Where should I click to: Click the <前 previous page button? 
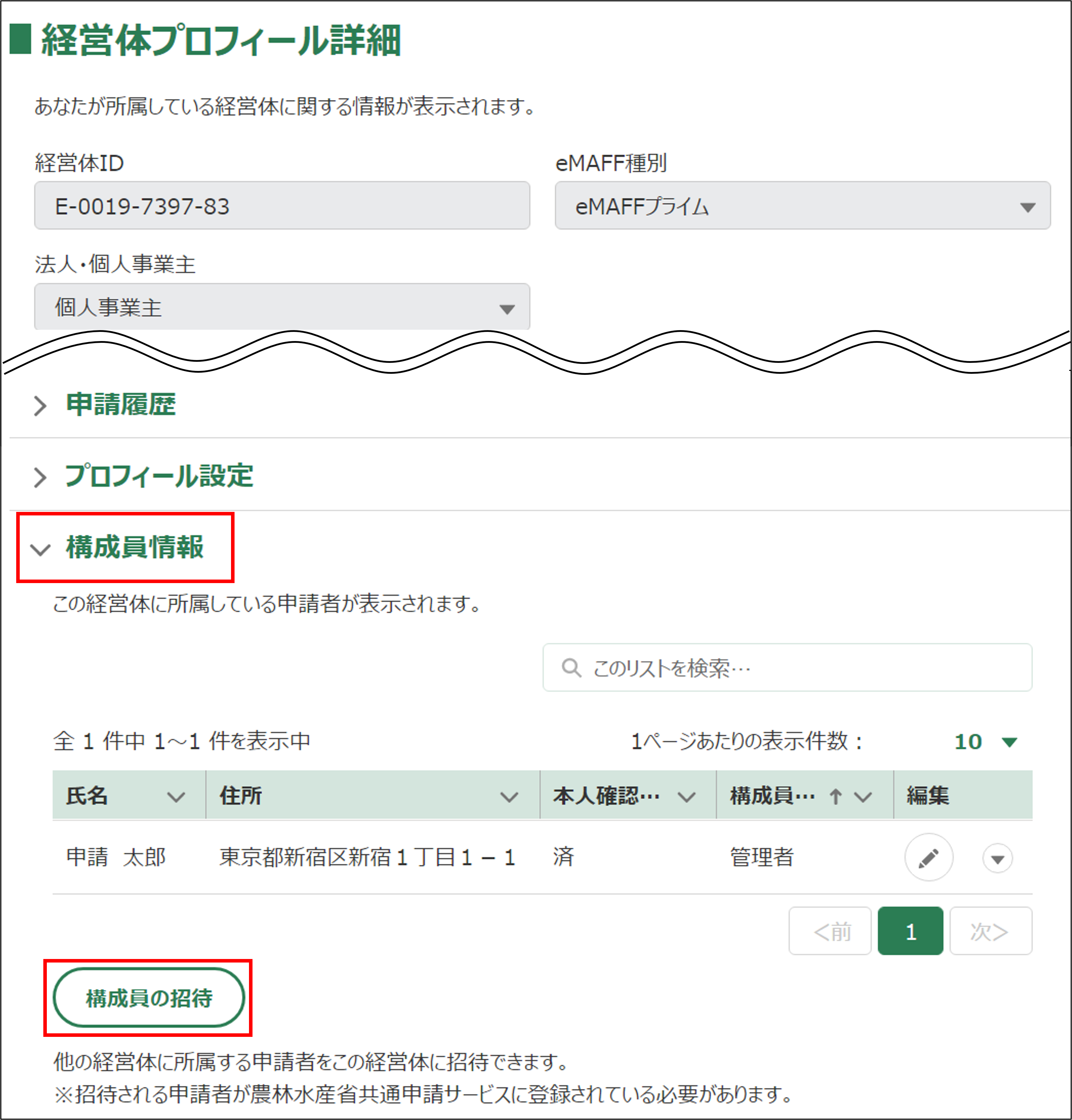click(830, 932)
